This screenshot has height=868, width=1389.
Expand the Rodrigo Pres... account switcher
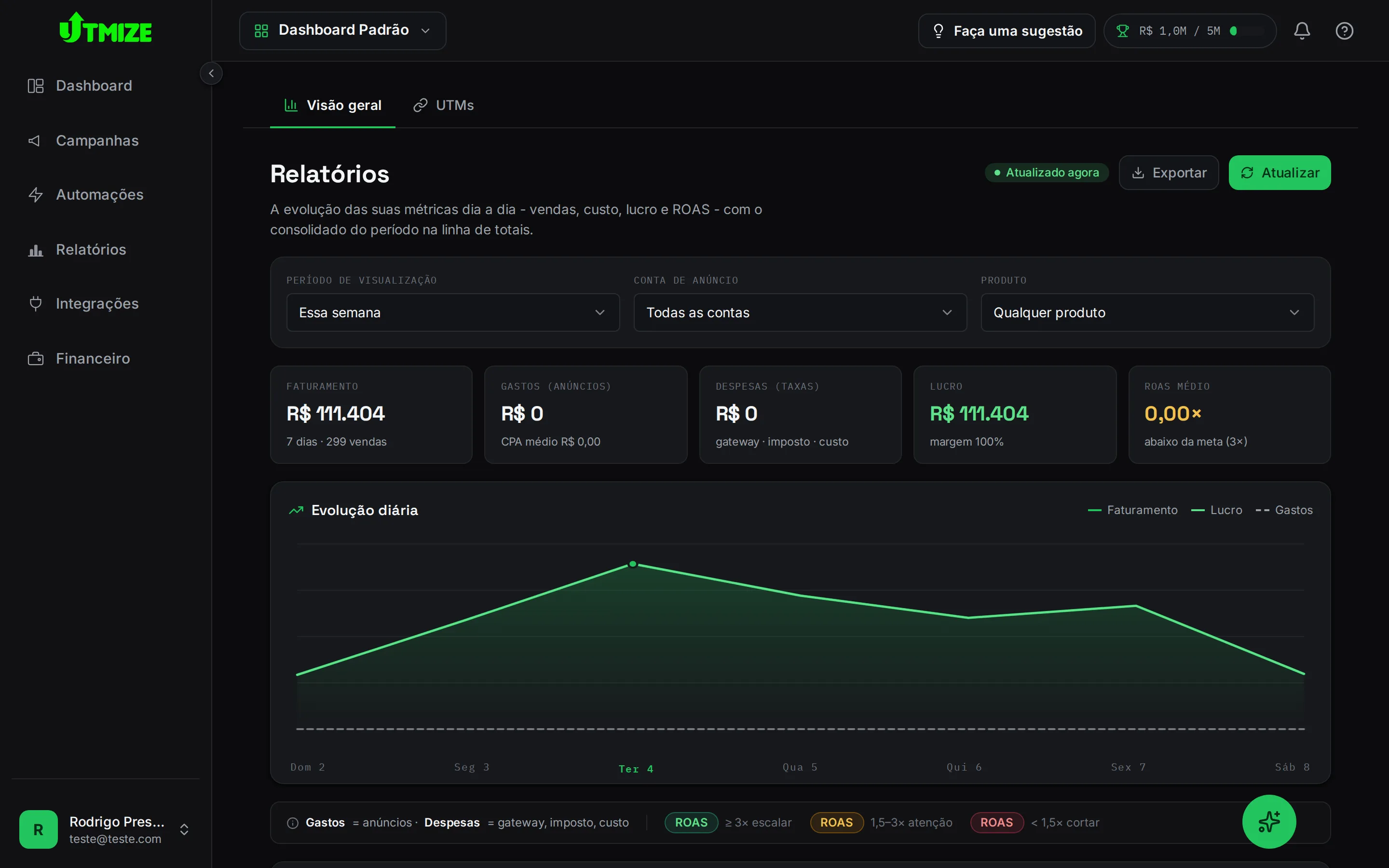184,829
